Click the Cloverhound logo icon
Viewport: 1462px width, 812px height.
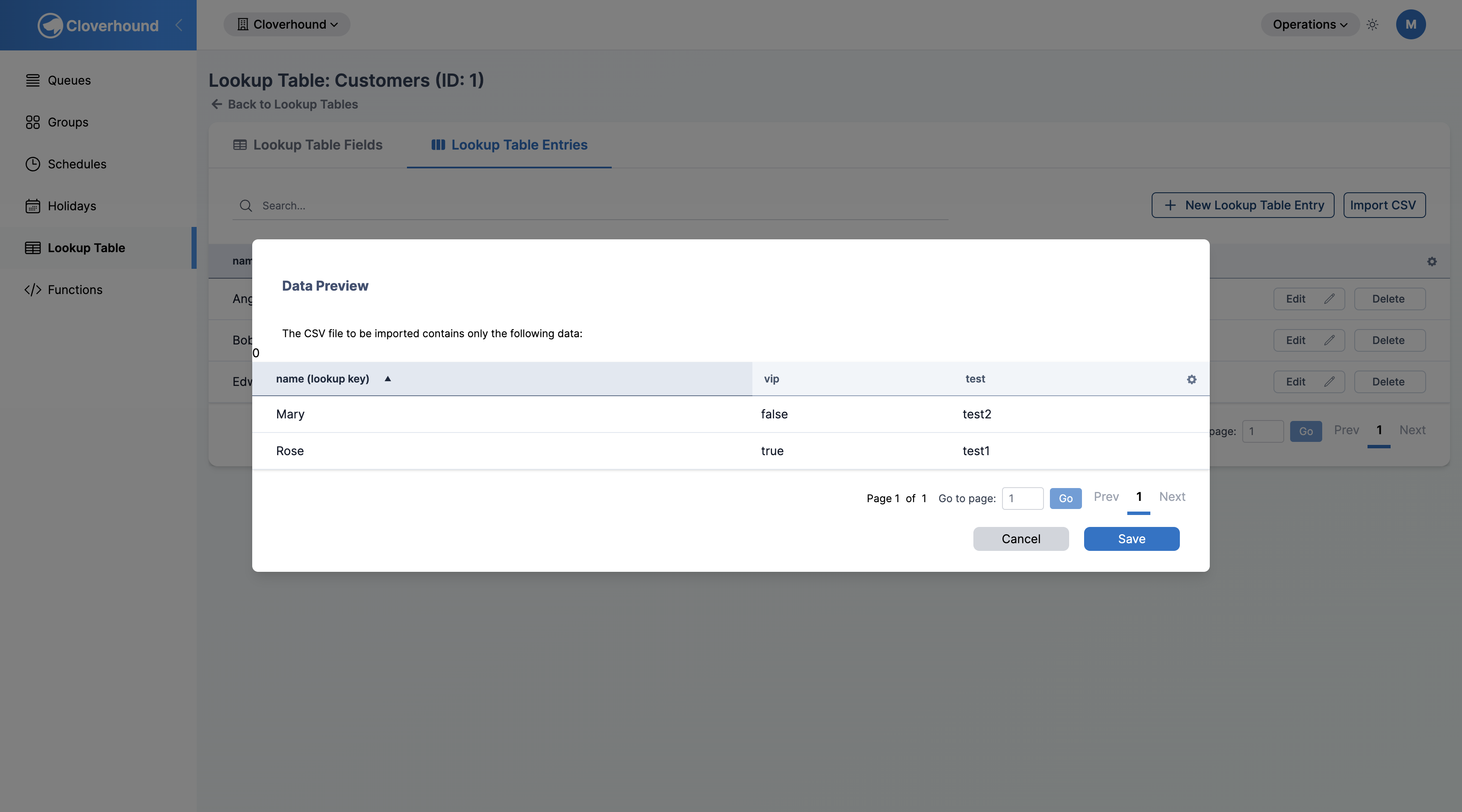point(50,26)
